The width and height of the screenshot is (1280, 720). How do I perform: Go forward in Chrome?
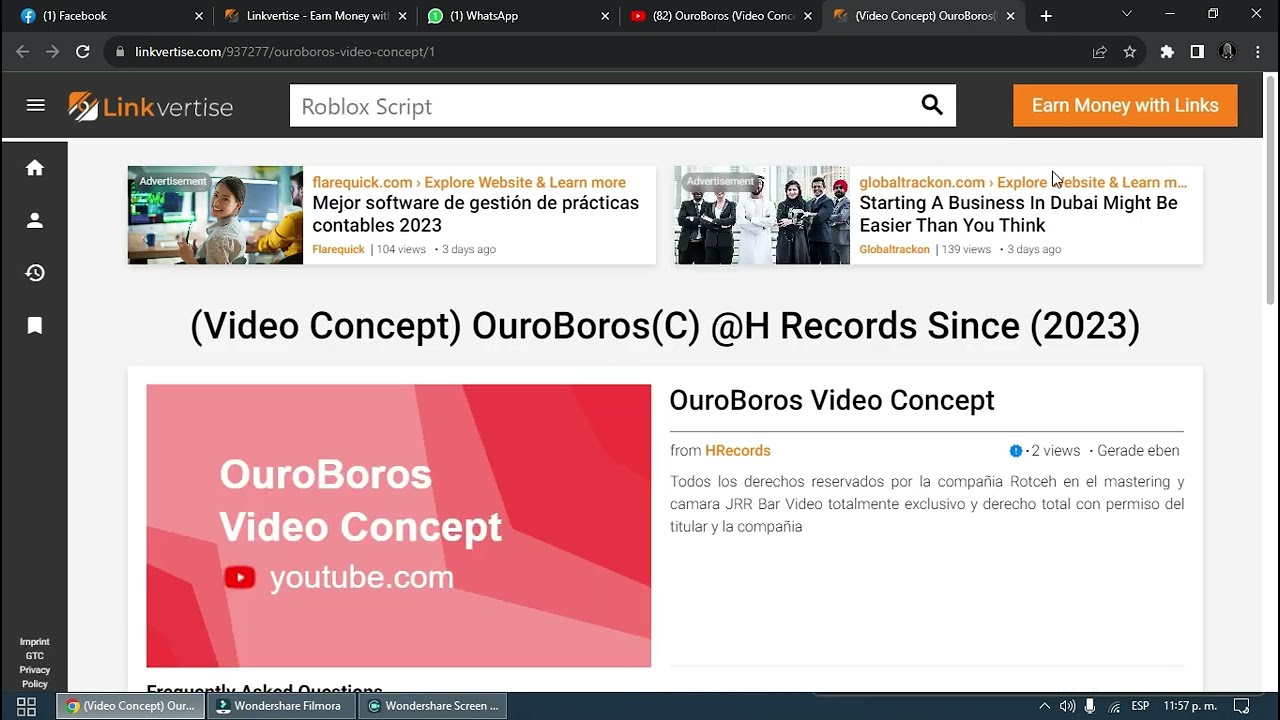[x=53, y=52]
